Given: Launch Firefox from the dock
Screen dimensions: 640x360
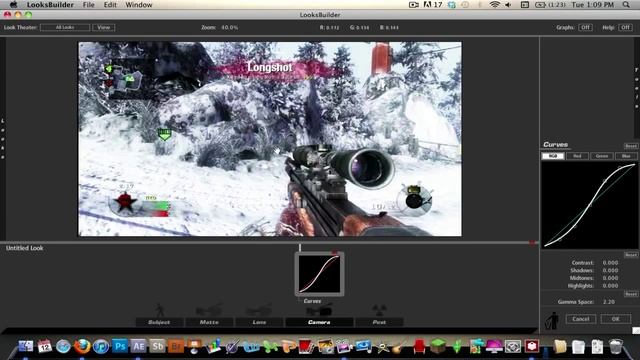Looking at the screenshot, I should 82,347.
